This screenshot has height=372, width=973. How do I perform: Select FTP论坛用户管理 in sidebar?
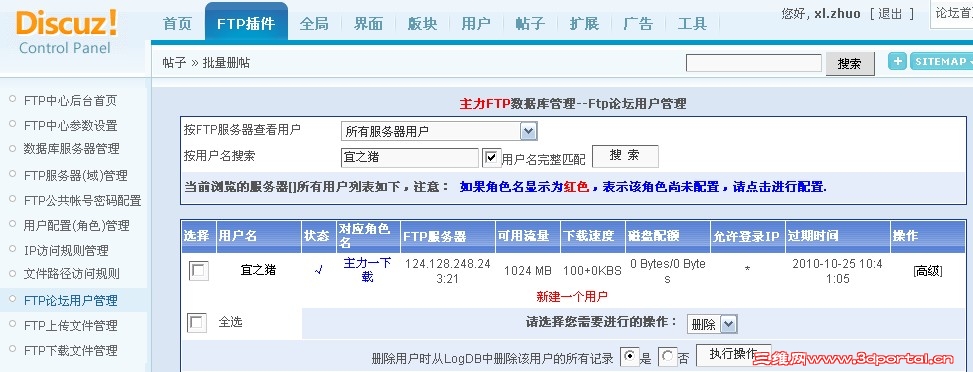[70, 301]
